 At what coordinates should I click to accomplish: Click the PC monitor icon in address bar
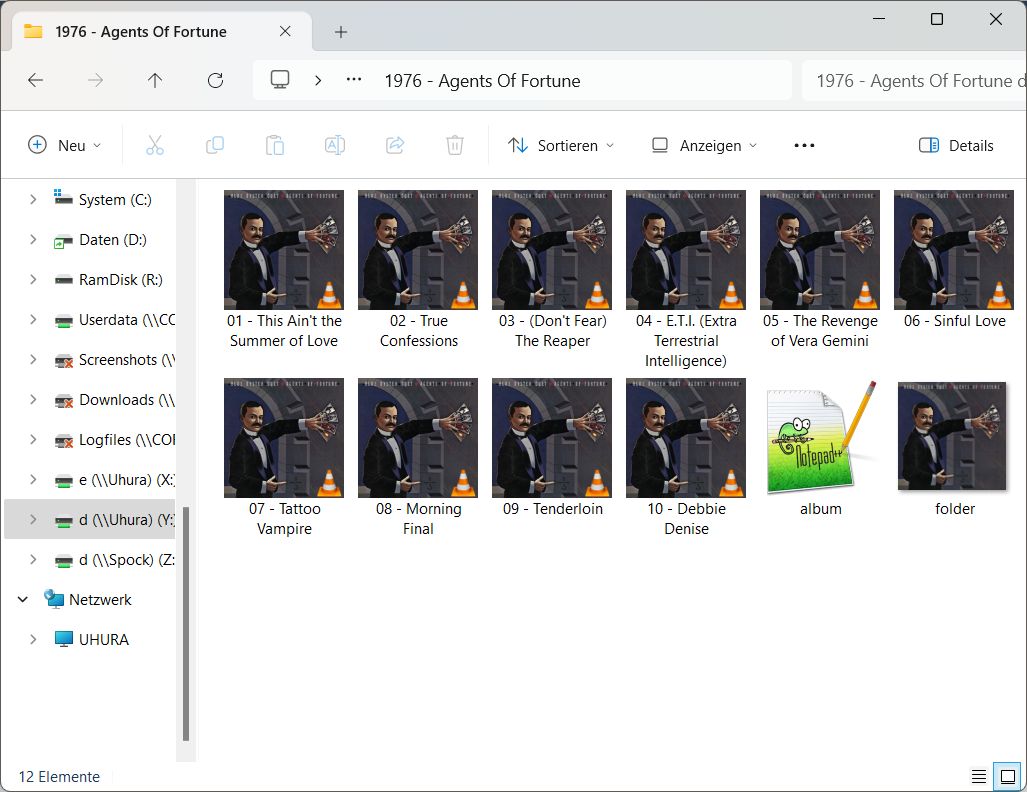tap(280, 80)
